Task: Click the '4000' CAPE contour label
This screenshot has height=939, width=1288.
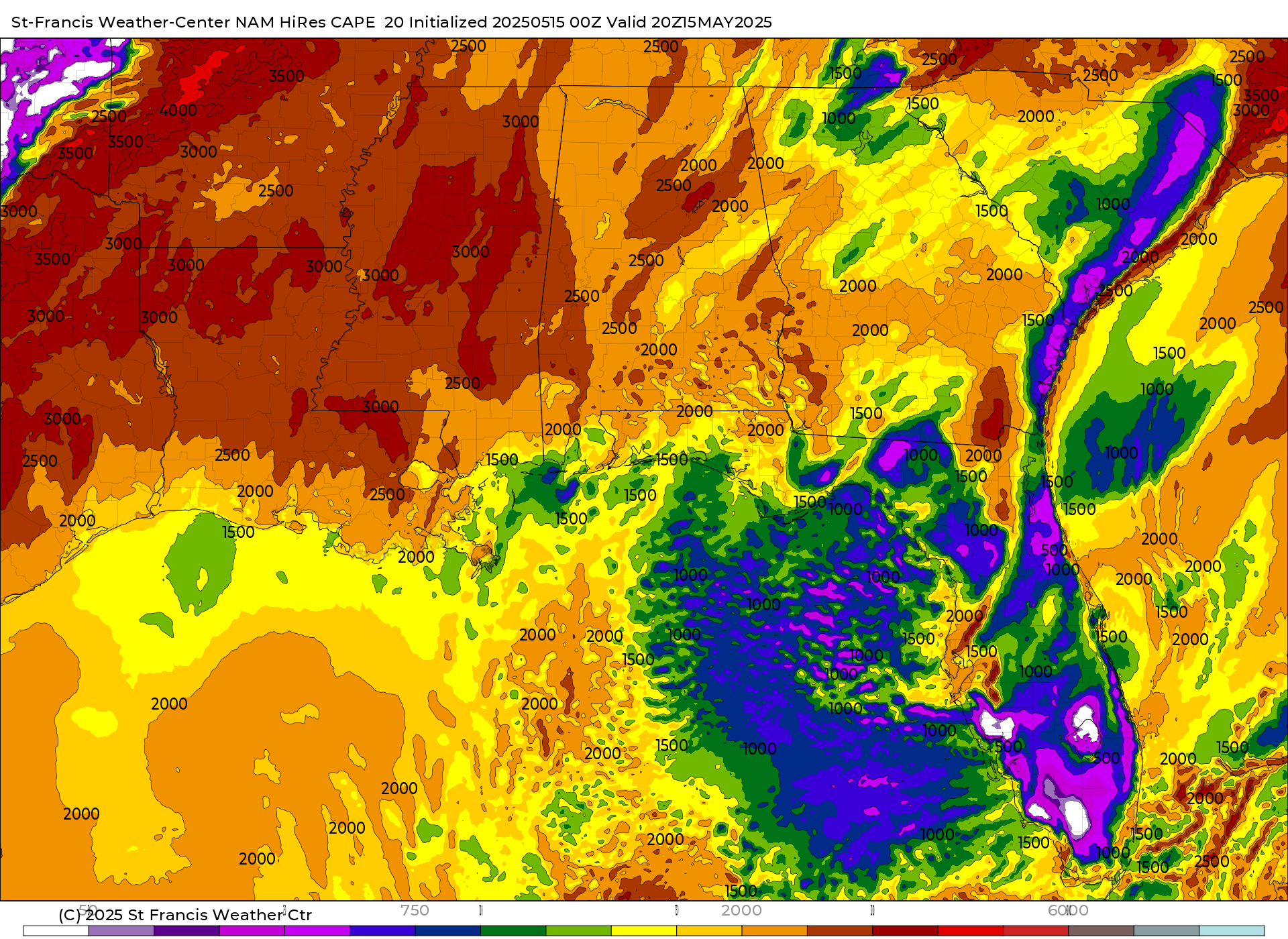Action: click(x=178, y=110)
